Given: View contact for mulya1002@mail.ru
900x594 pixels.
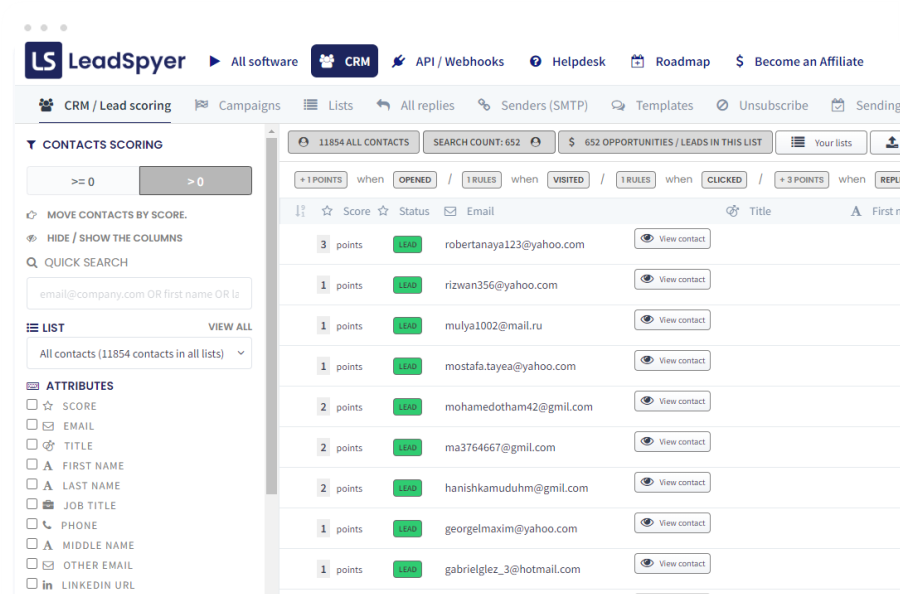Looking at the screenshot, I should tap(672, 320).
